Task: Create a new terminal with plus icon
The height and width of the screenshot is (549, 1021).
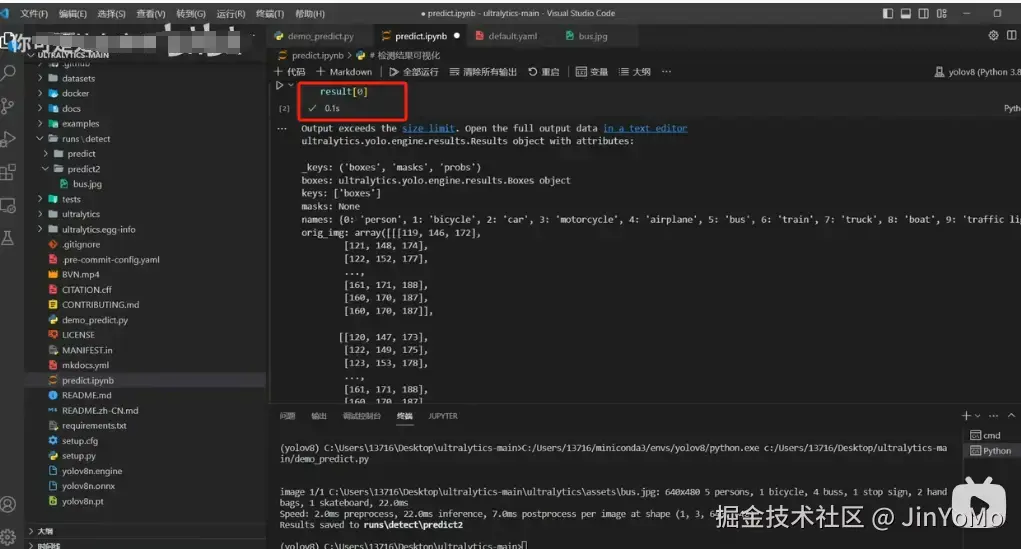Action: (966, 415)
